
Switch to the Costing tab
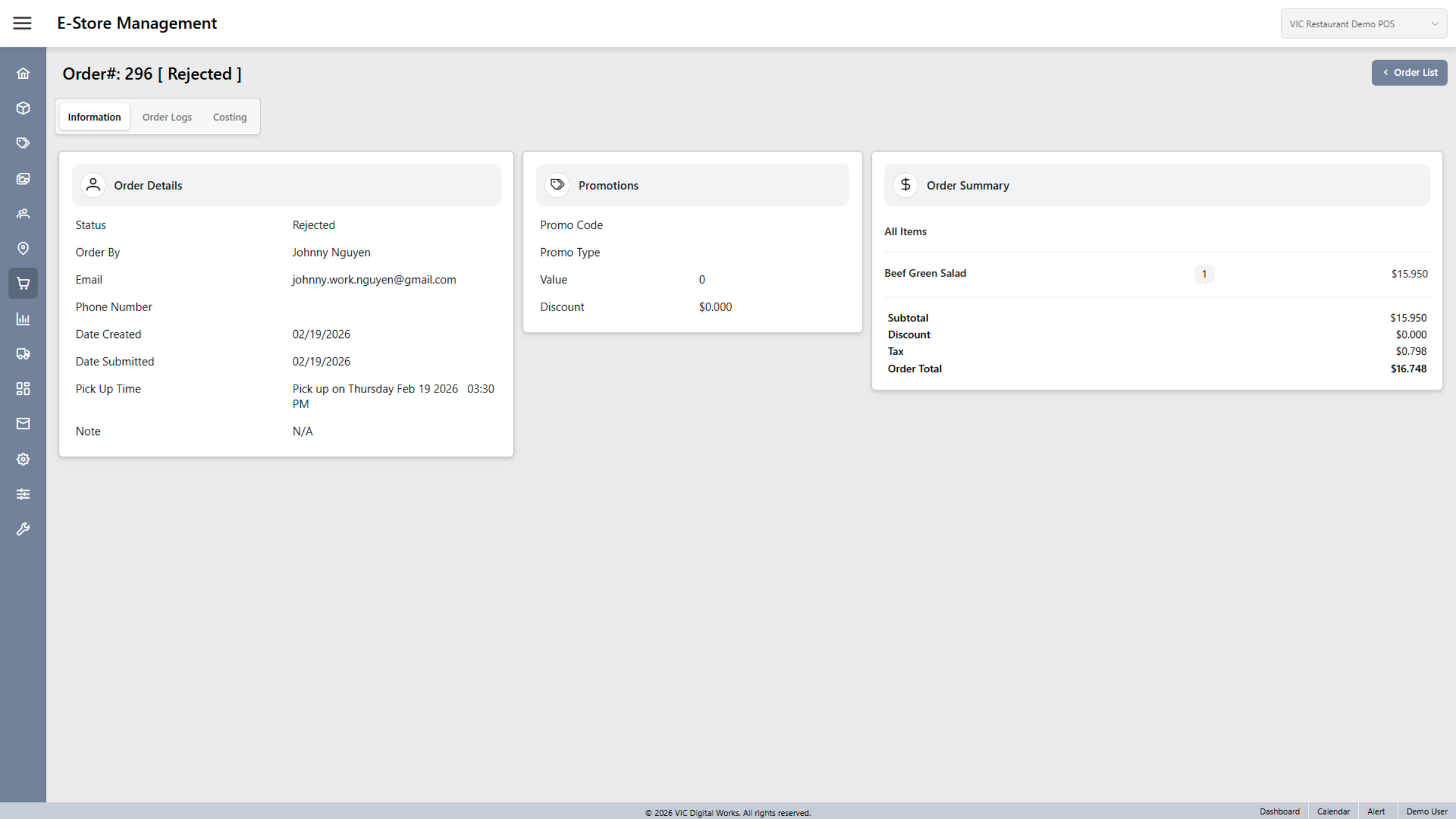tap(229, 117)
